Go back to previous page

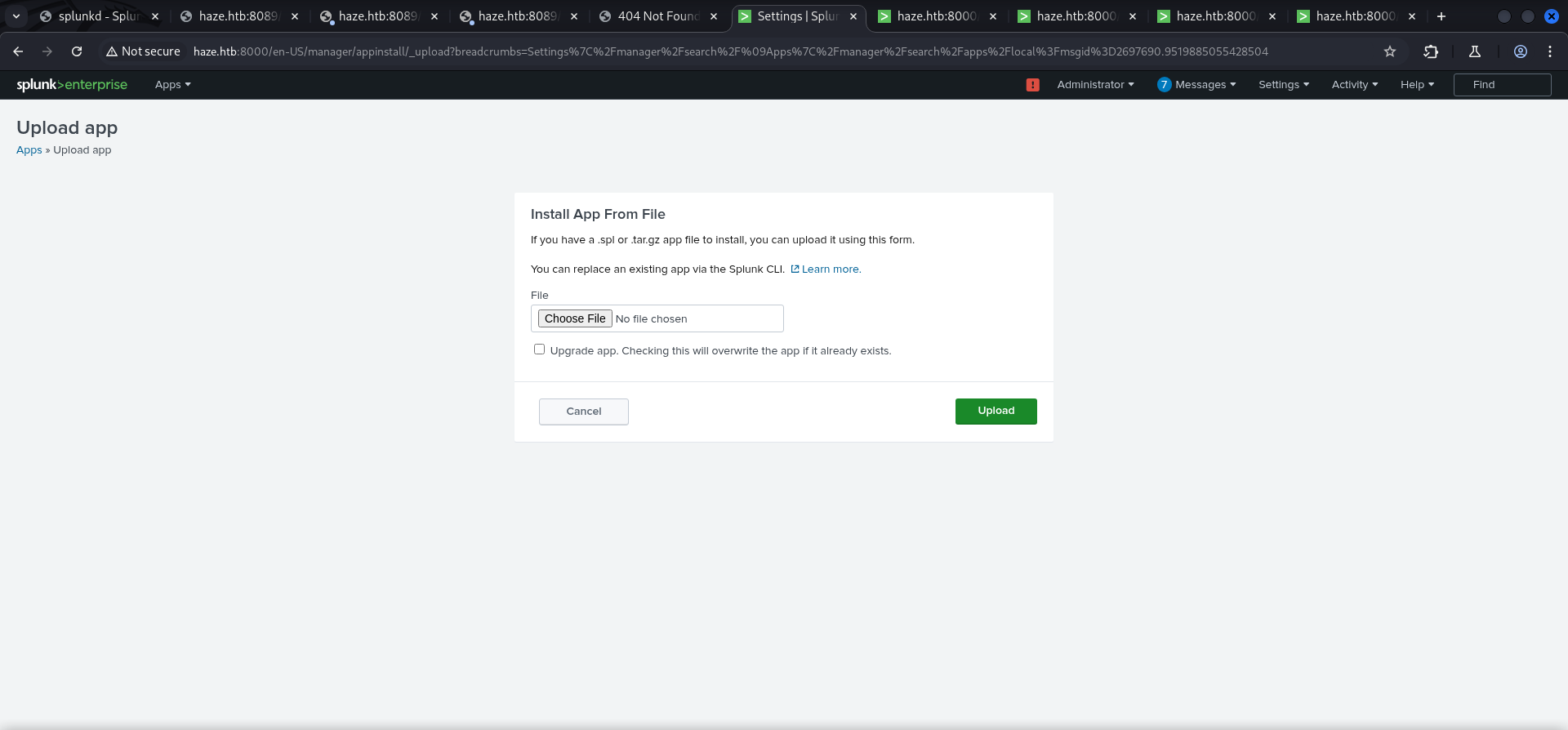click(x=18, y=51)
